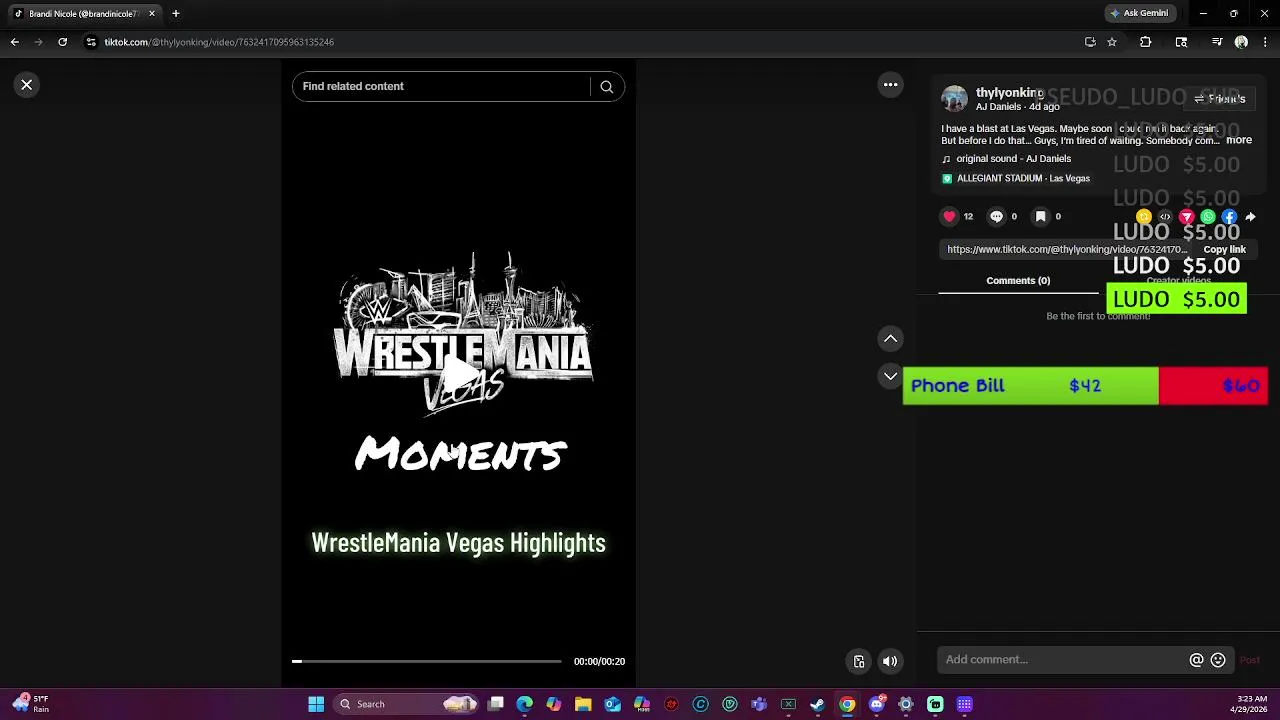View site information icon in address bar
This screenshot has width=1280, height=720.
click(91, 42)
